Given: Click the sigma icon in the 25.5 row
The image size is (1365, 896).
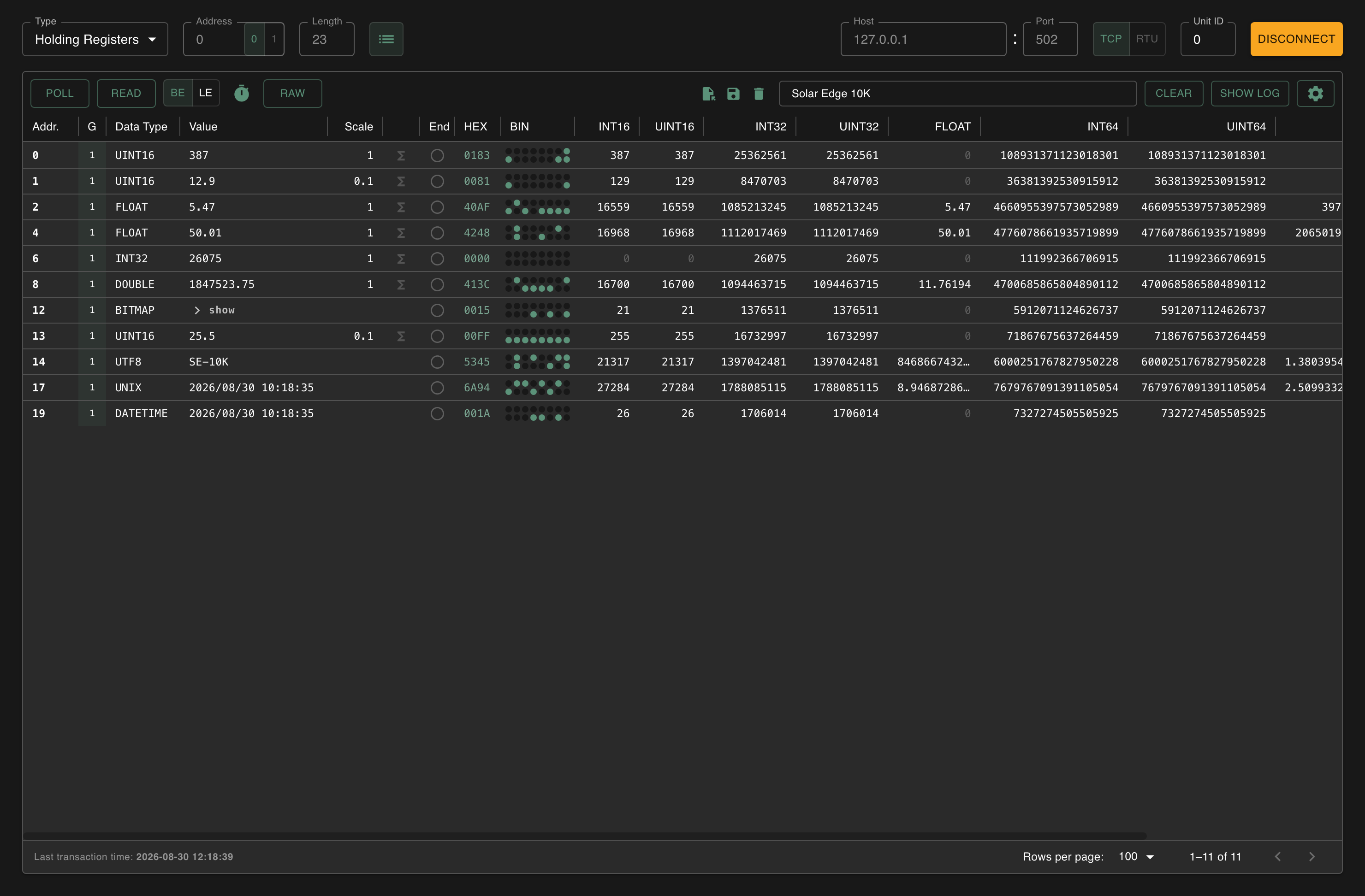Looking at the screenshot, I should [x=401, y=336].
